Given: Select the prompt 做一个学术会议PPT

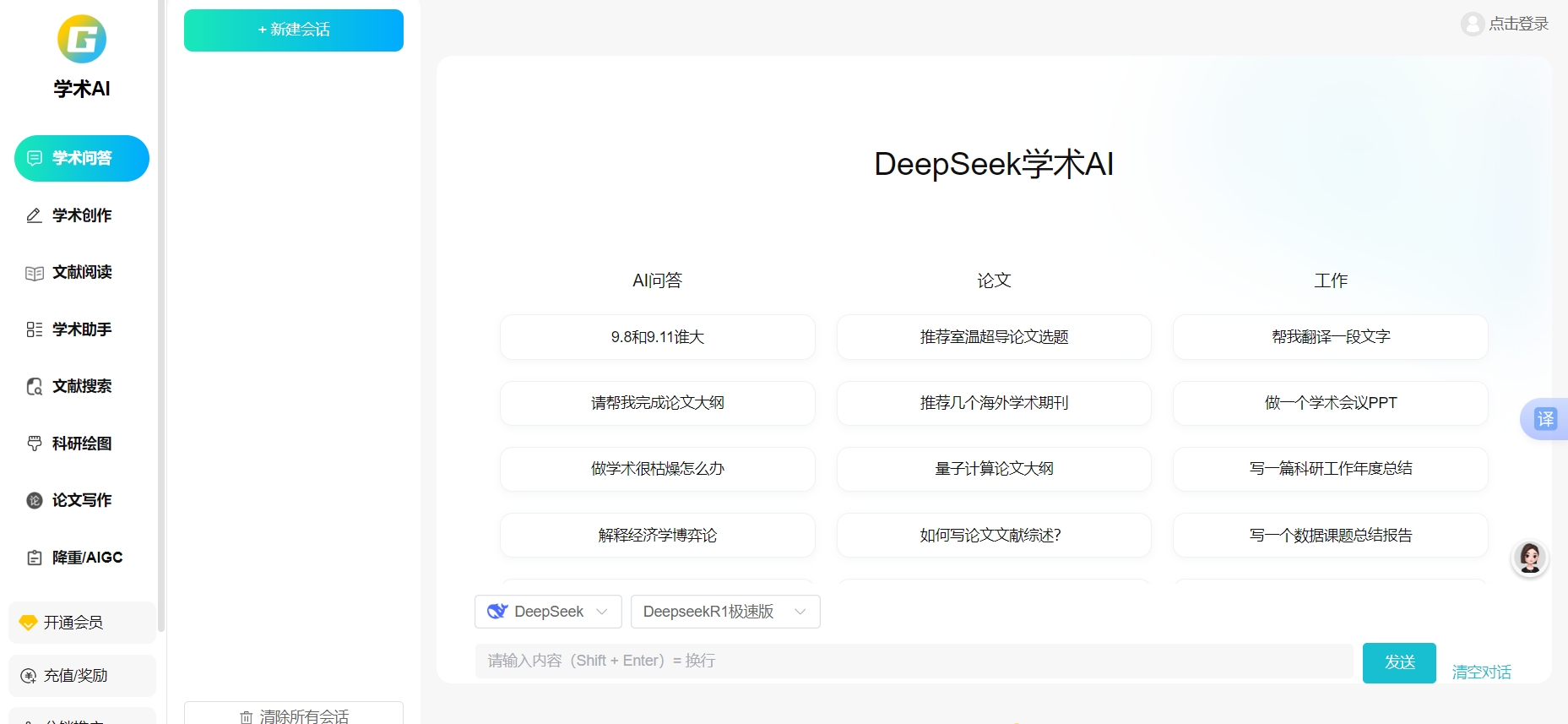Looking at the screenshot, I should click(1330, 403).
